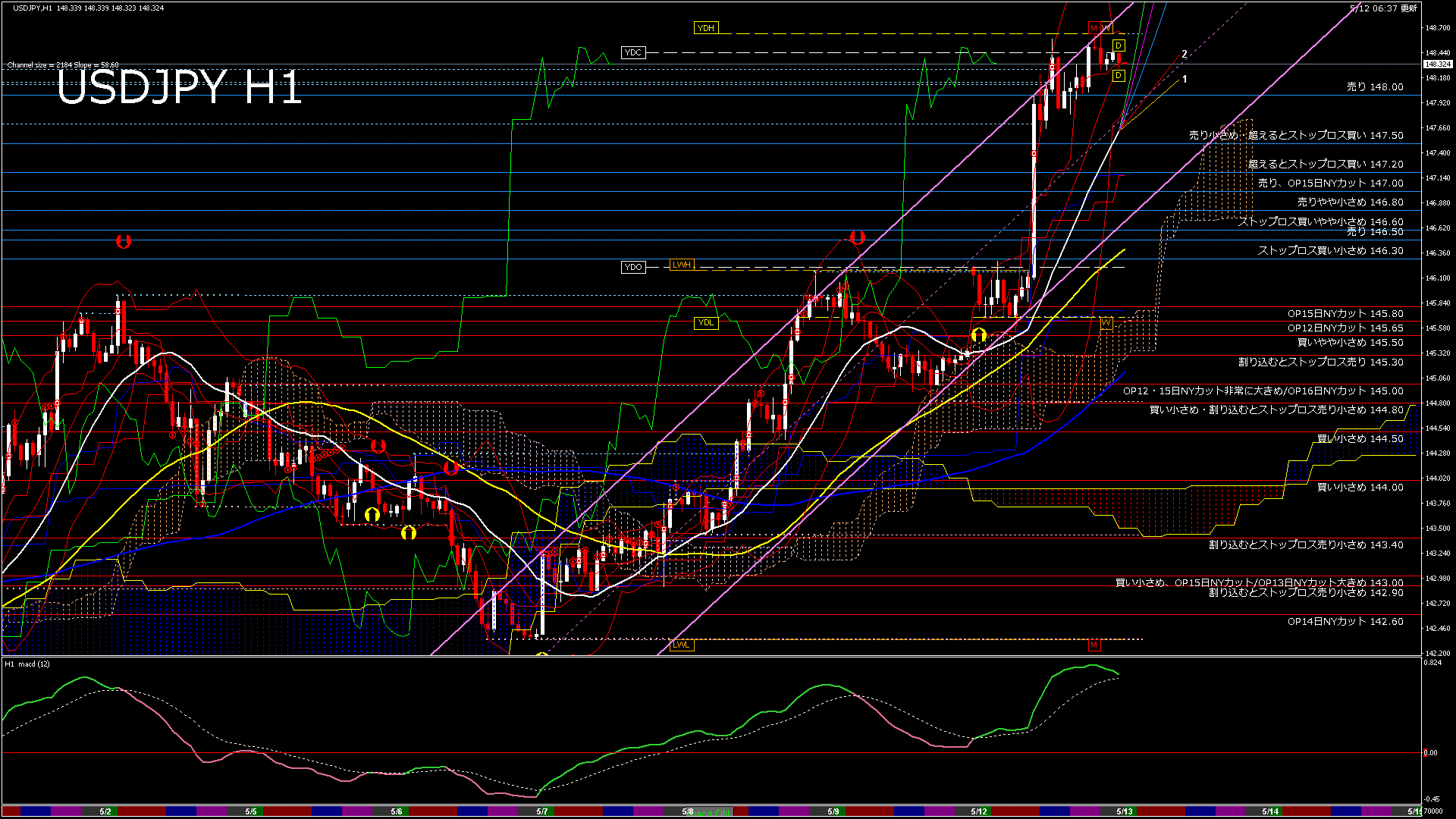
Task: Select the large USDJPY H1 title text
Action: click(x=179, y=87)
